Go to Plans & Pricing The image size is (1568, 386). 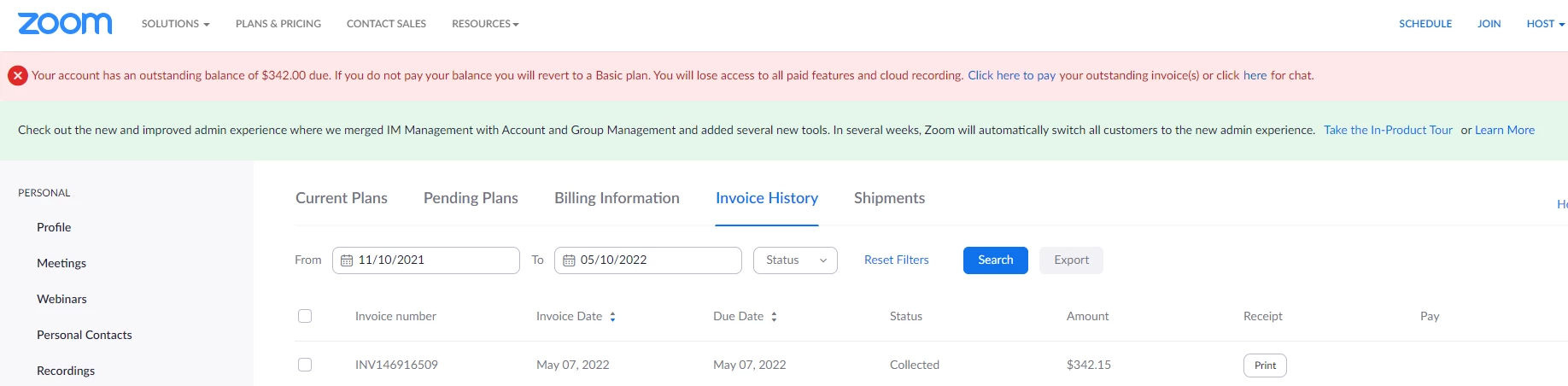tap(278, 24)
